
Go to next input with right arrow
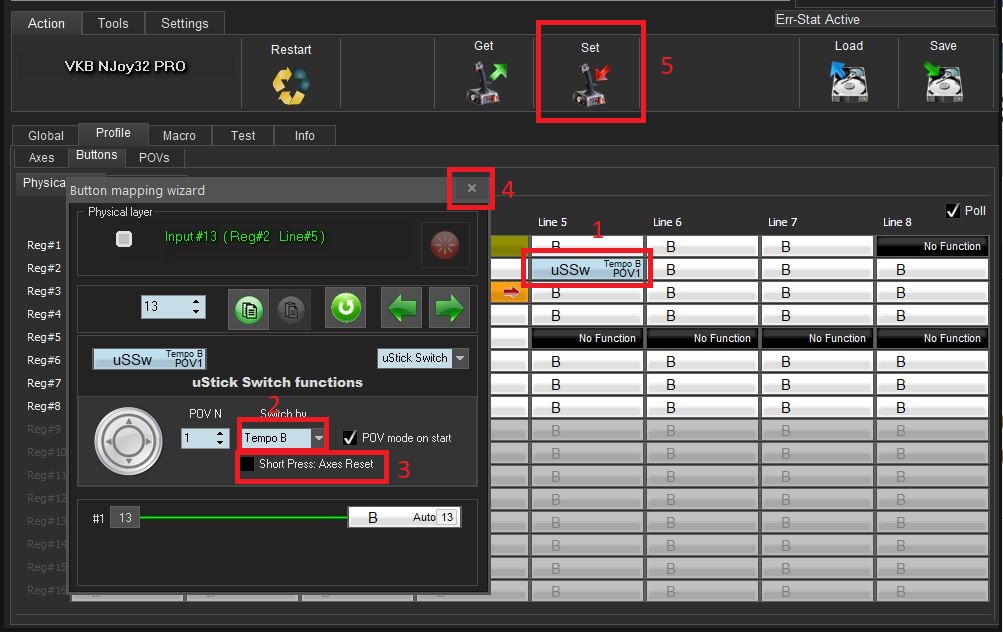point(449,308)
